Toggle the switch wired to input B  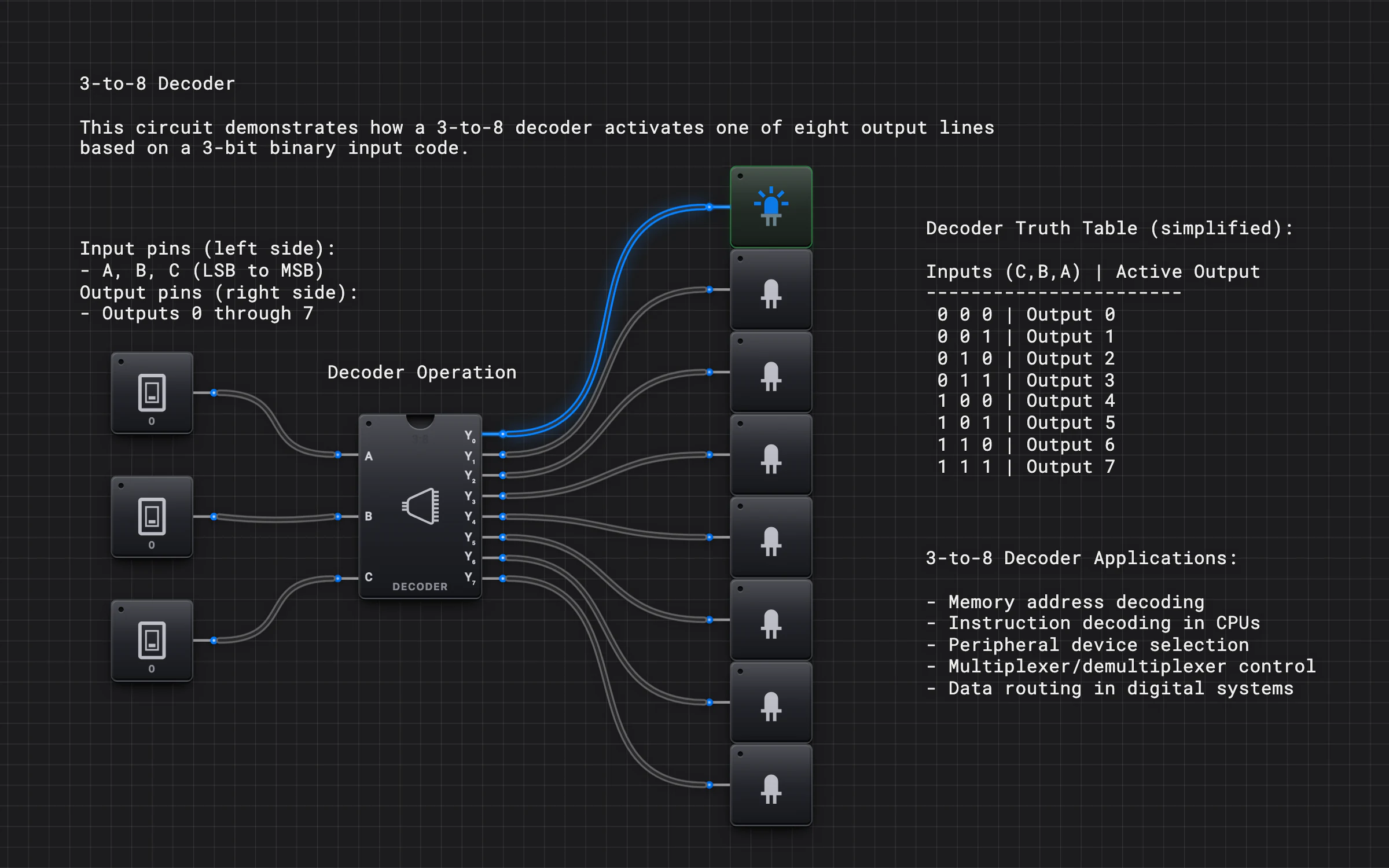coord(152,517)
